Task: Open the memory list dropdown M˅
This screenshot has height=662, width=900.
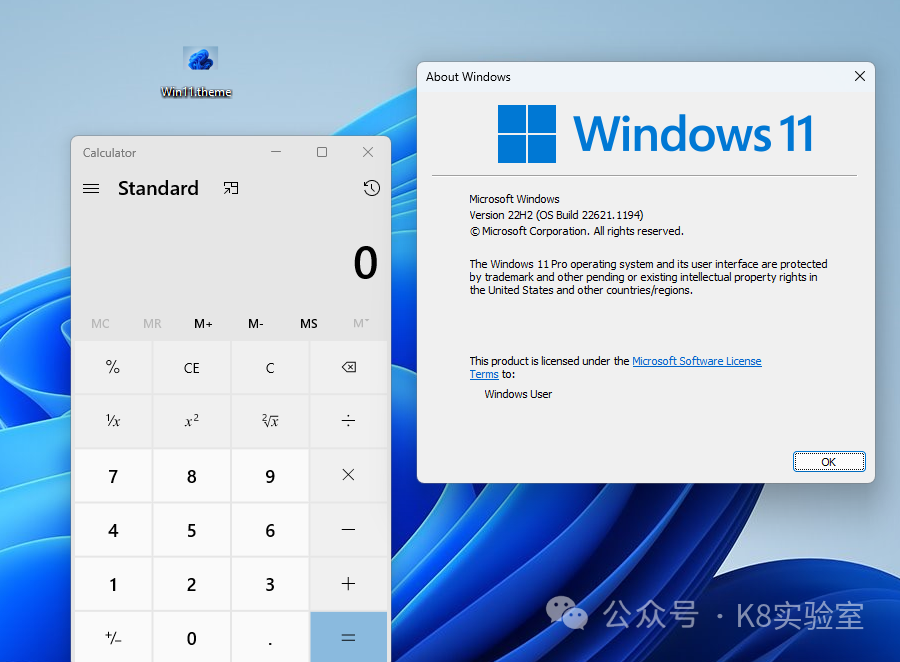Action: (x=361, y=324)
